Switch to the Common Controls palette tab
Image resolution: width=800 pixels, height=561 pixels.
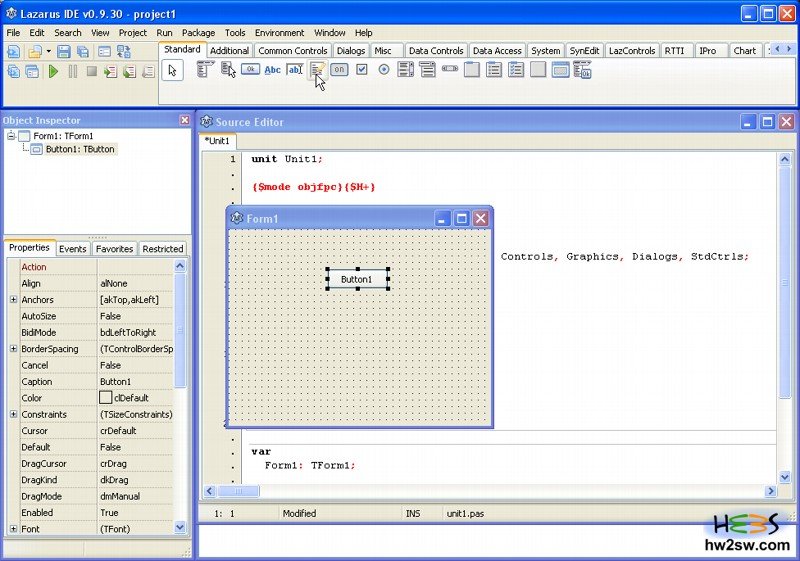[293, 50]
